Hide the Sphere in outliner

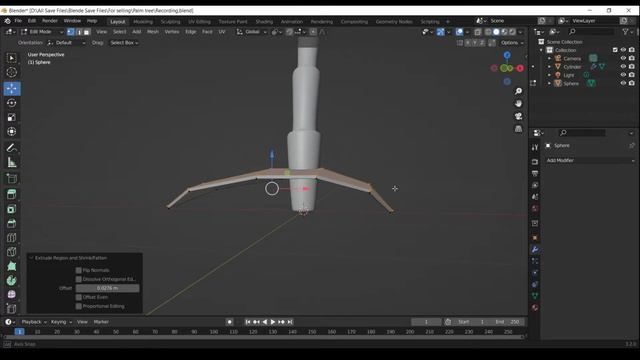click(x=623, y=83)
